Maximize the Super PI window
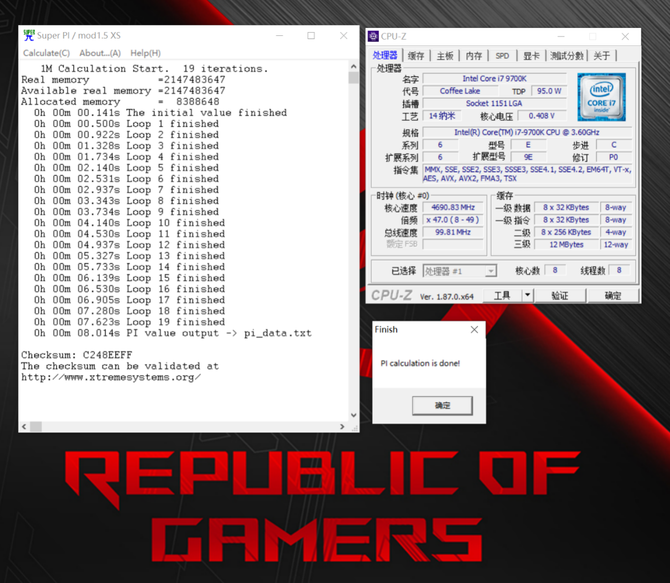Image resolution: width=670 pixels, height=583 pixels. 311,36
